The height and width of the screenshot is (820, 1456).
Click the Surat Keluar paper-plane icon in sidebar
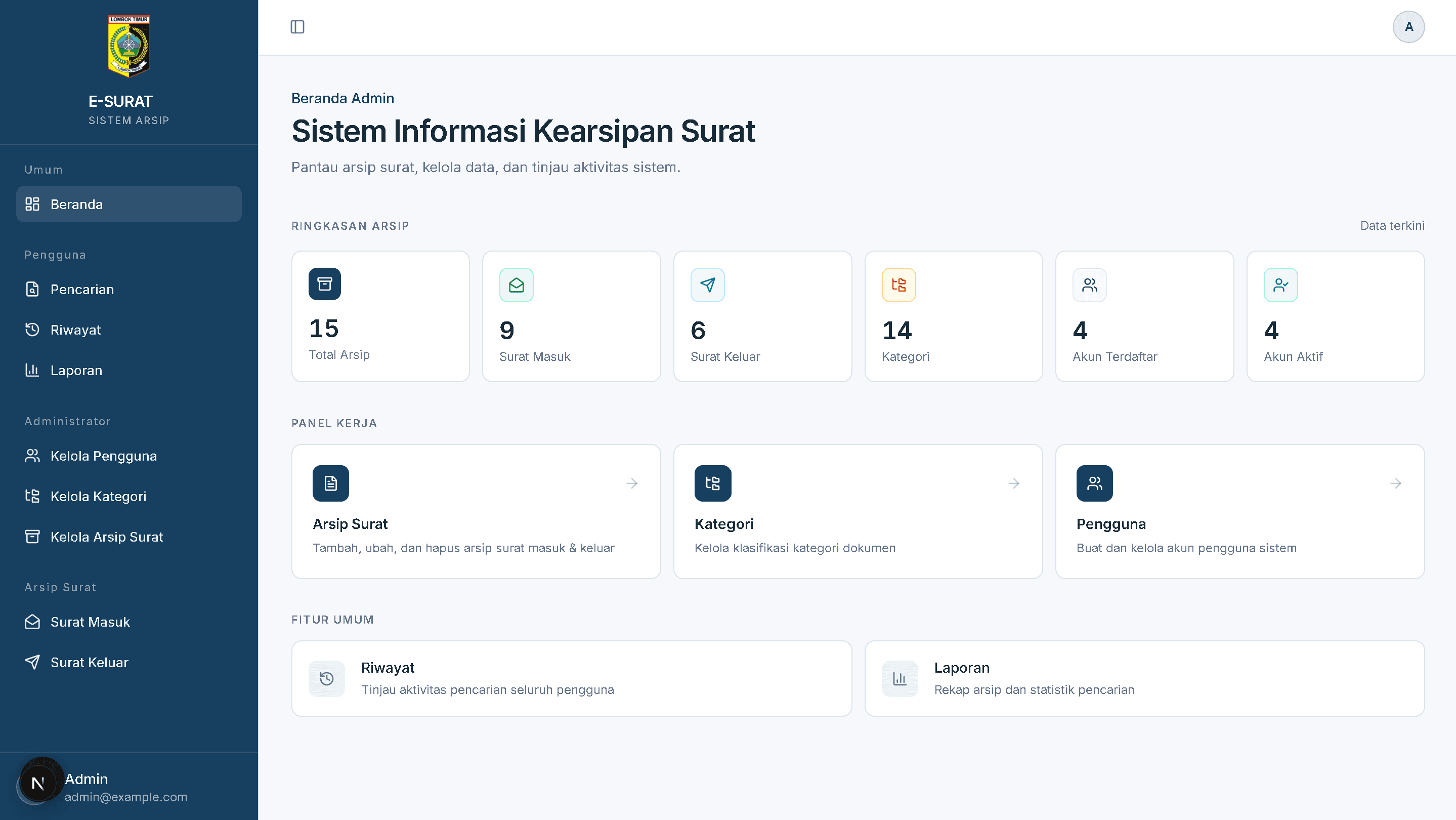[x=32, y=662]
